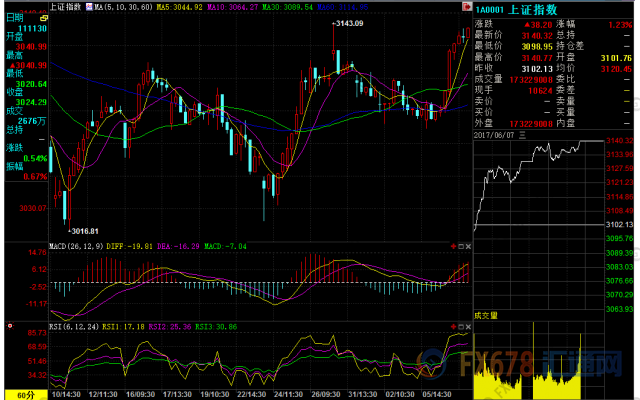The height and width of the screenshot is (400, 640).
Task: Click the 3016.81 low price marker
Action: pyautogui.click(x=83, y=229)
